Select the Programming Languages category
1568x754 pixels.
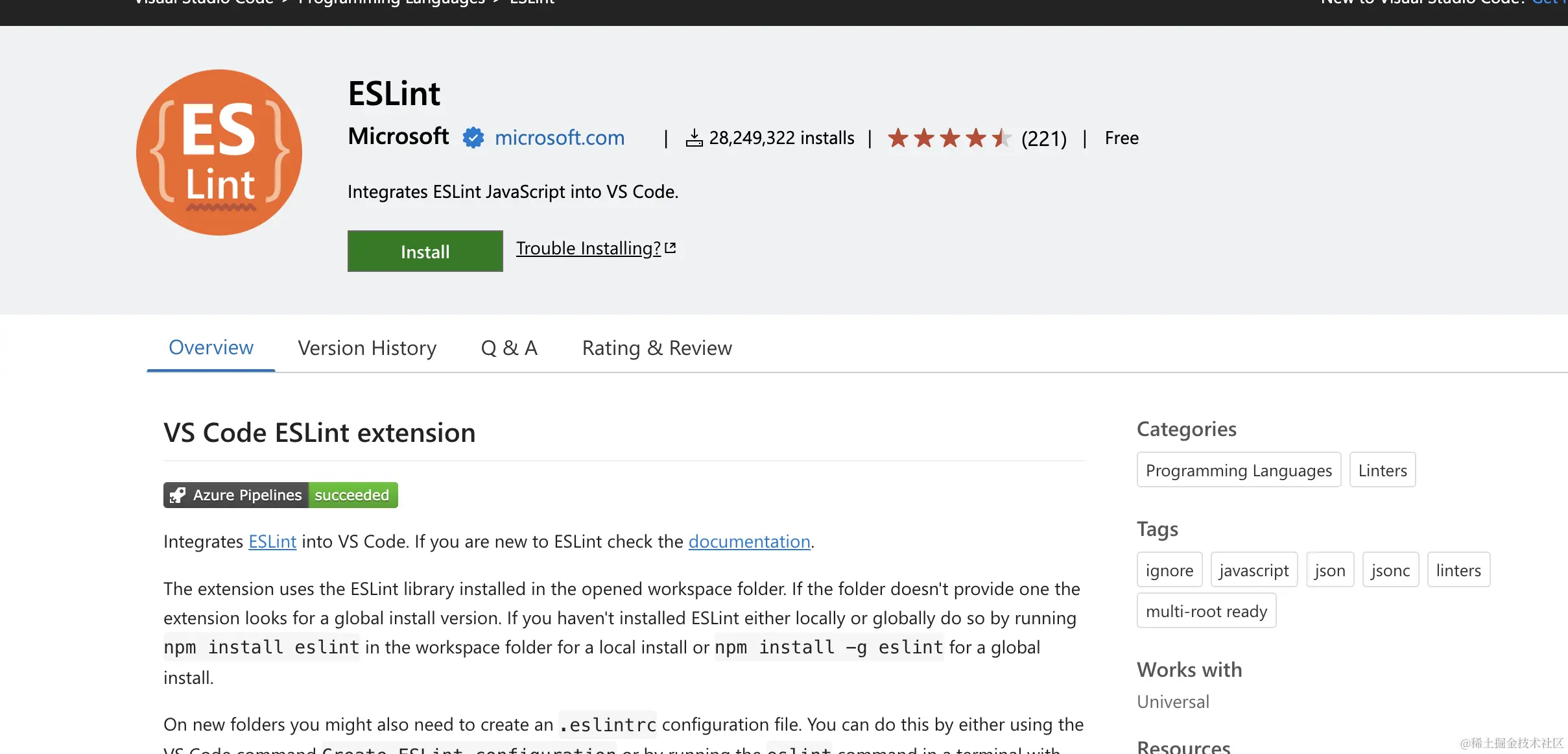(1238, 470)
